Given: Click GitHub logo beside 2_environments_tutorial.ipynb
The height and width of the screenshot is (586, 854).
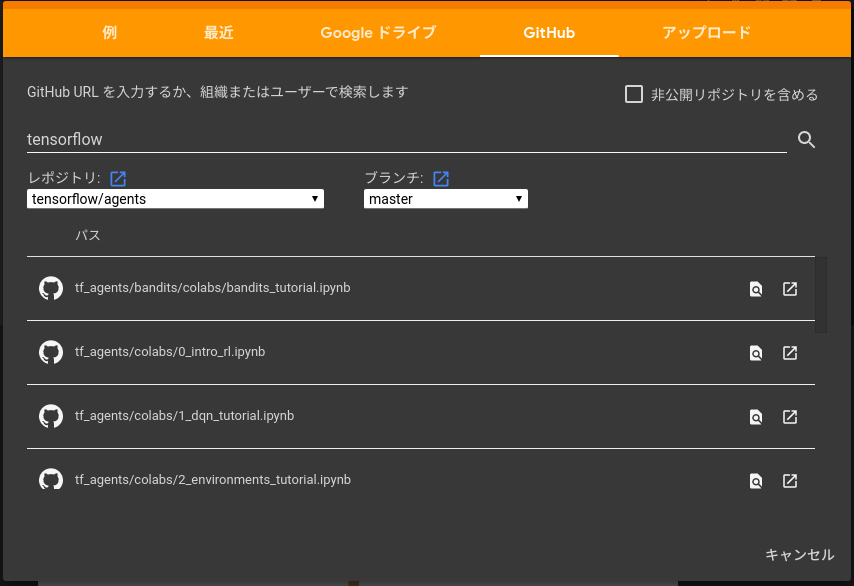Looking at the screenshot, I should (51, 479).
